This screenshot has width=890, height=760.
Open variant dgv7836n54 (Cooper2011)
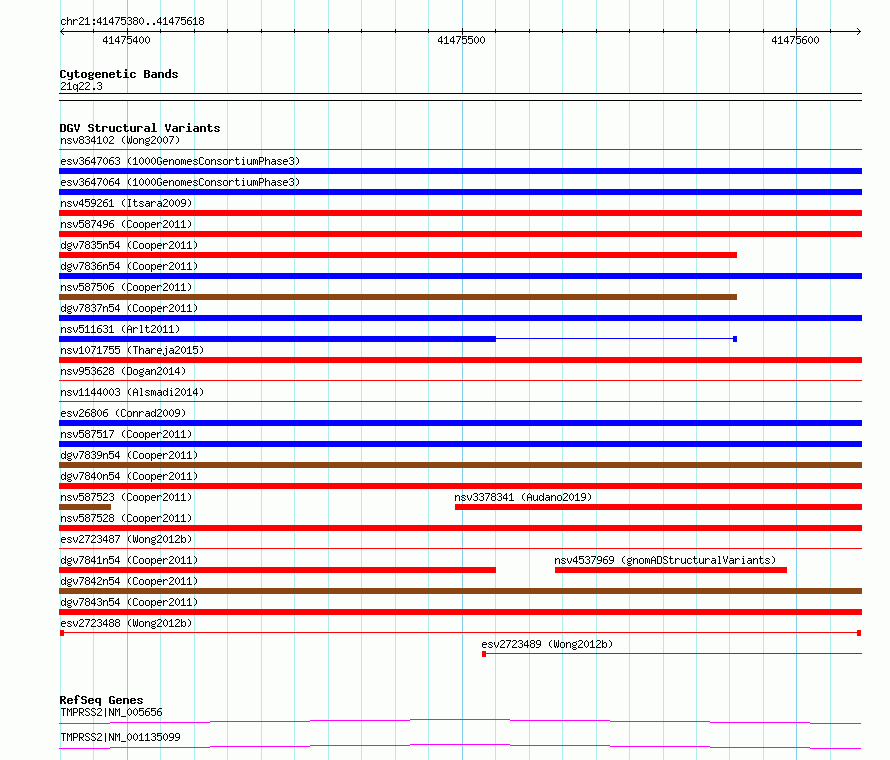[x=129, y=266]
